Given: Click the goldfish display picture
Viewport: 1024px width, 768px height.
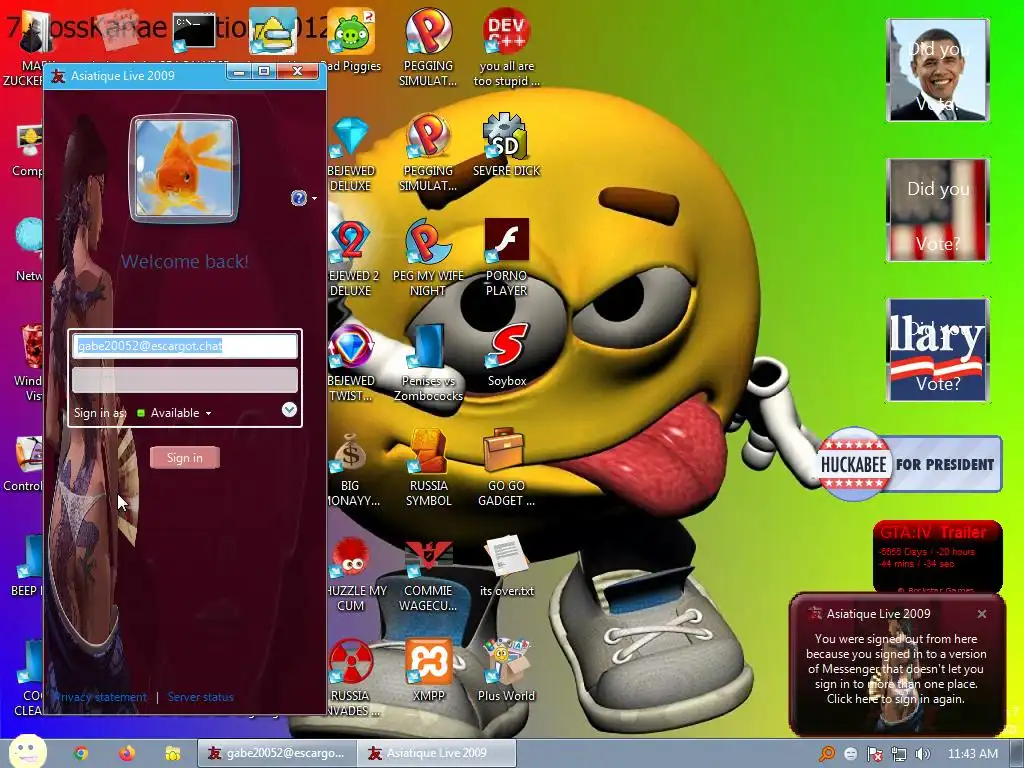Looking at the screenshot, I should [184, 168].
